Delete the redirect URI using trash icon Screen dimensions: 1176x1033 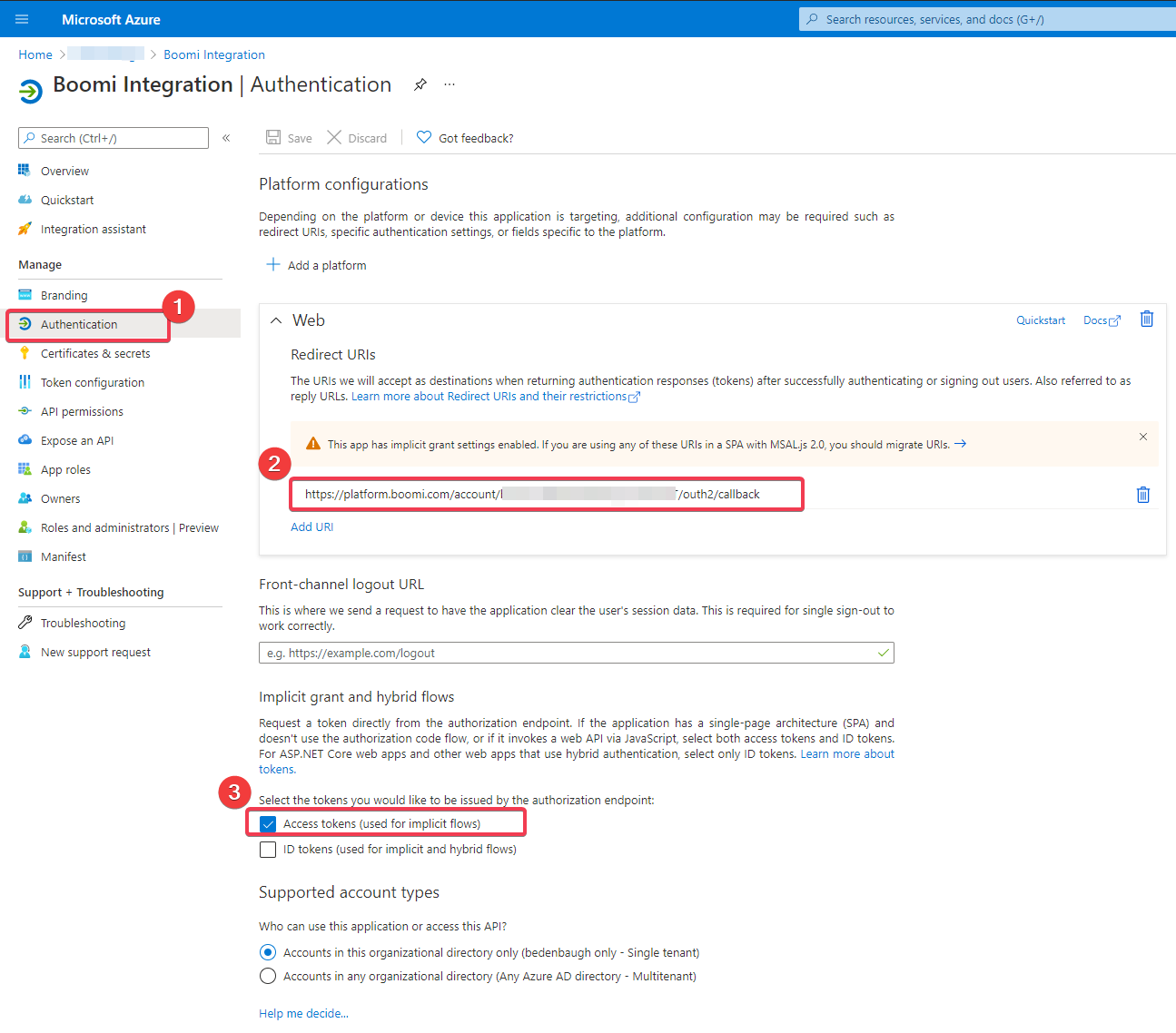[x=1142, y=495]
